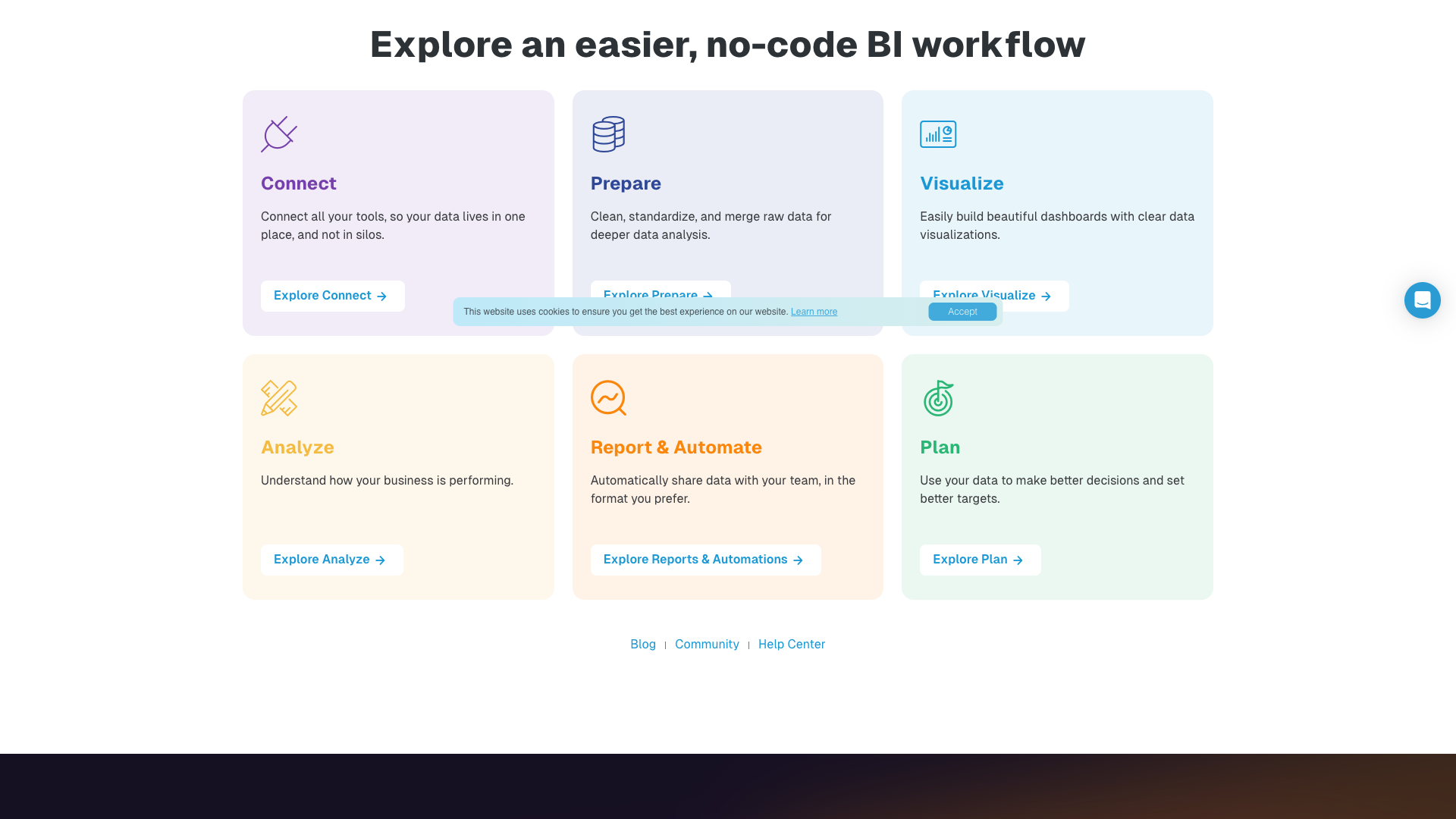The height and width of the screenshot is (819, 1456).
Task: Click the Connect pie chart icon
Action: point(279,134)
